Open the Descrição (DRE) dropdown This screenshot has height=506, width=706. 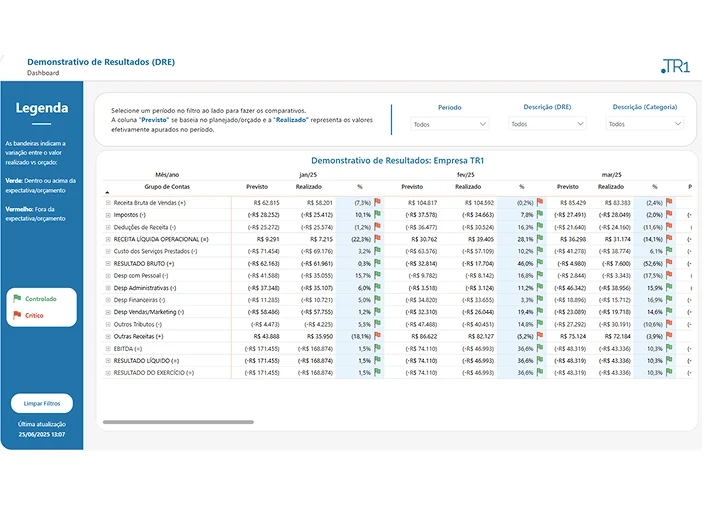(547, 124)
